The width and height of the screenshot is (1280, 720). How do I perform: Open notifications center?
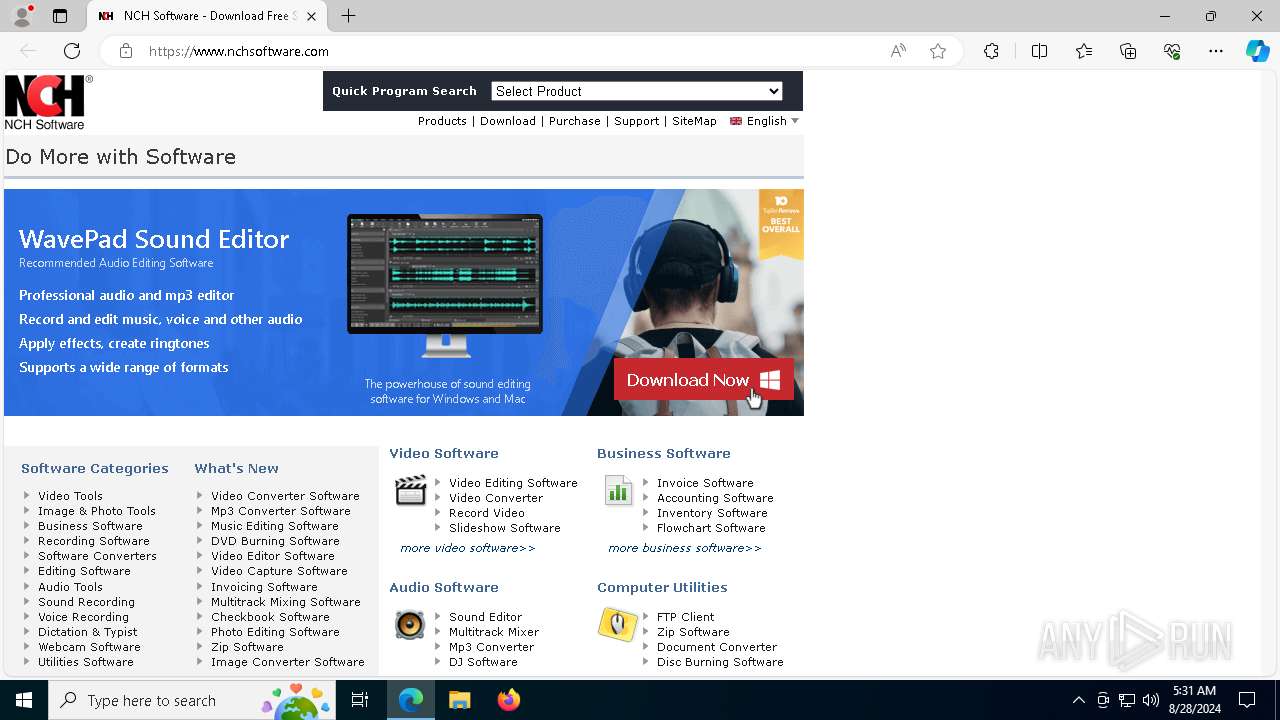[1247, 700]
